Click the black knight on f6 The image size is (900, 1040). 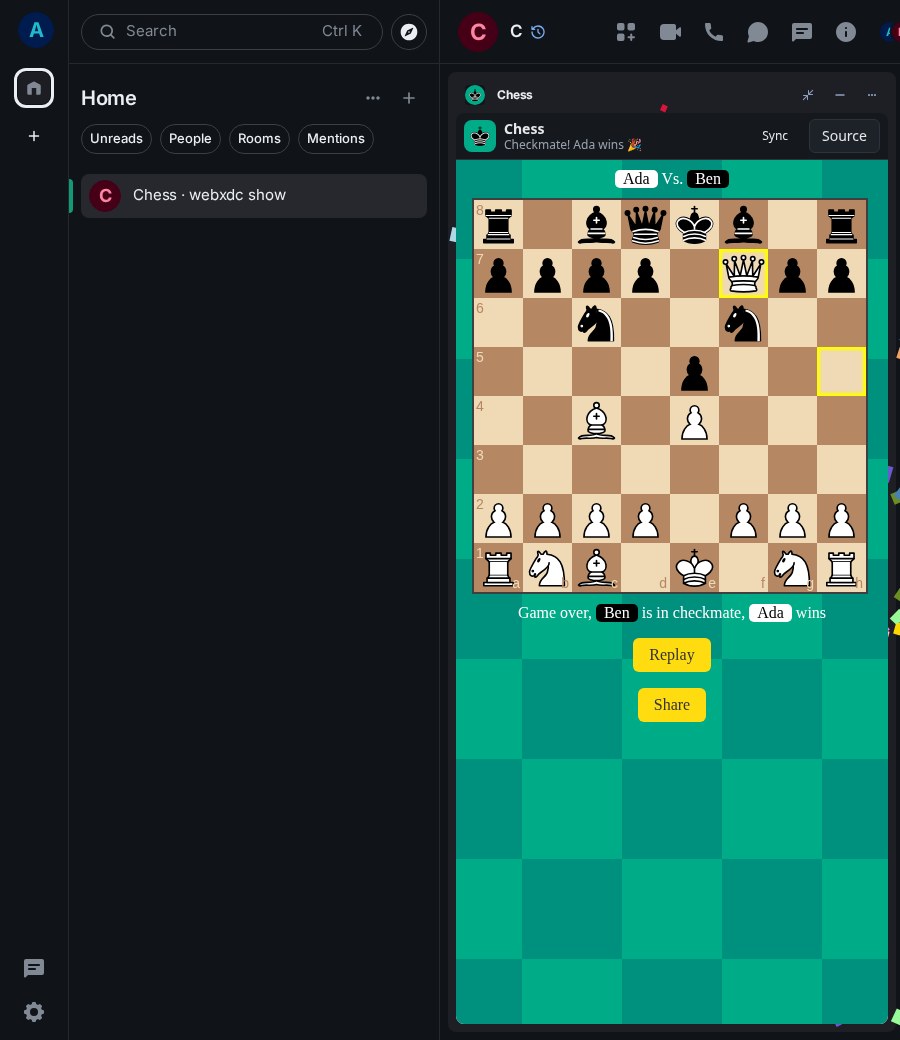[x=743, y=323]
